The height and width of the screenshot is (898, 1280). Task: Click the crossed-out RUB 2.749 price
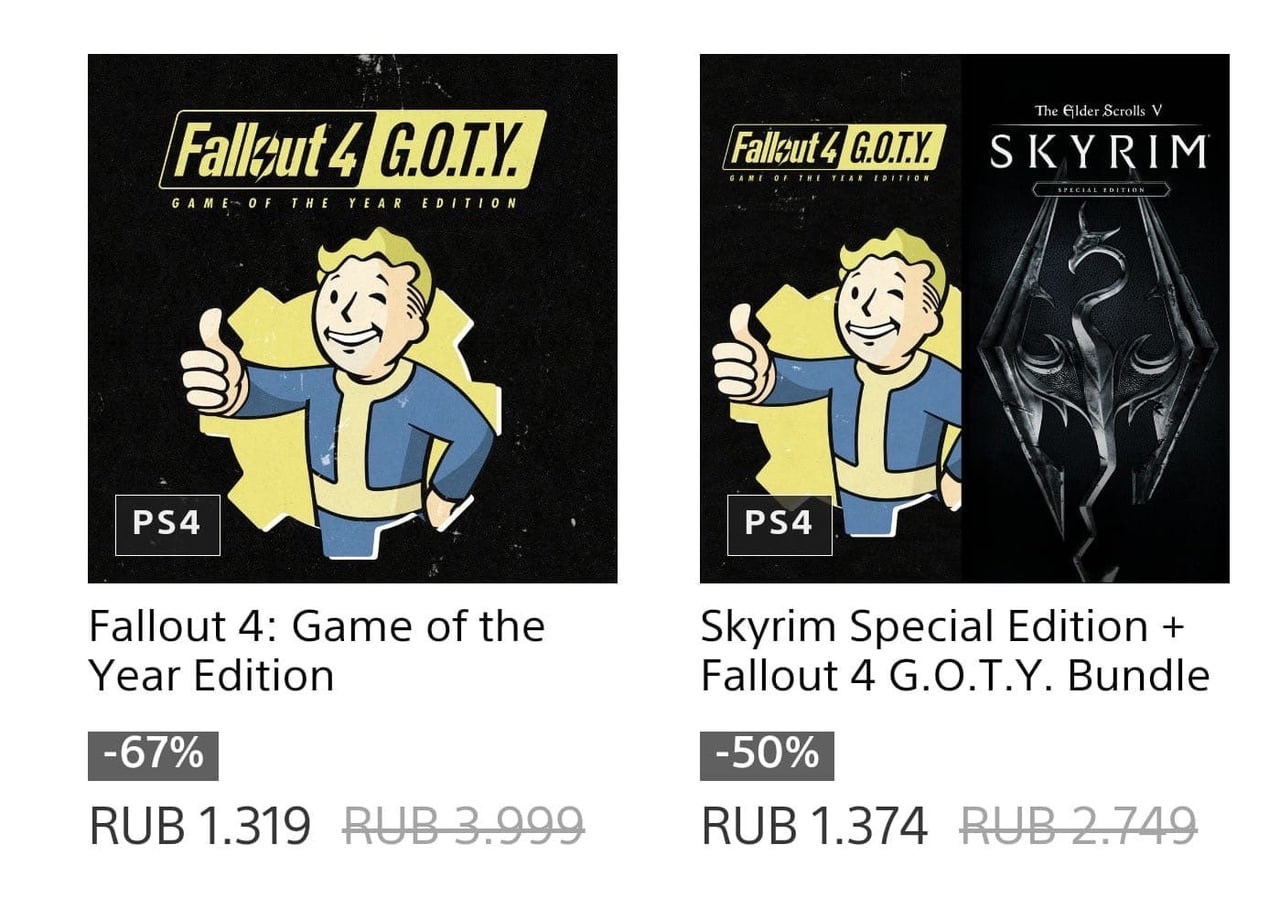point(1078,826)
